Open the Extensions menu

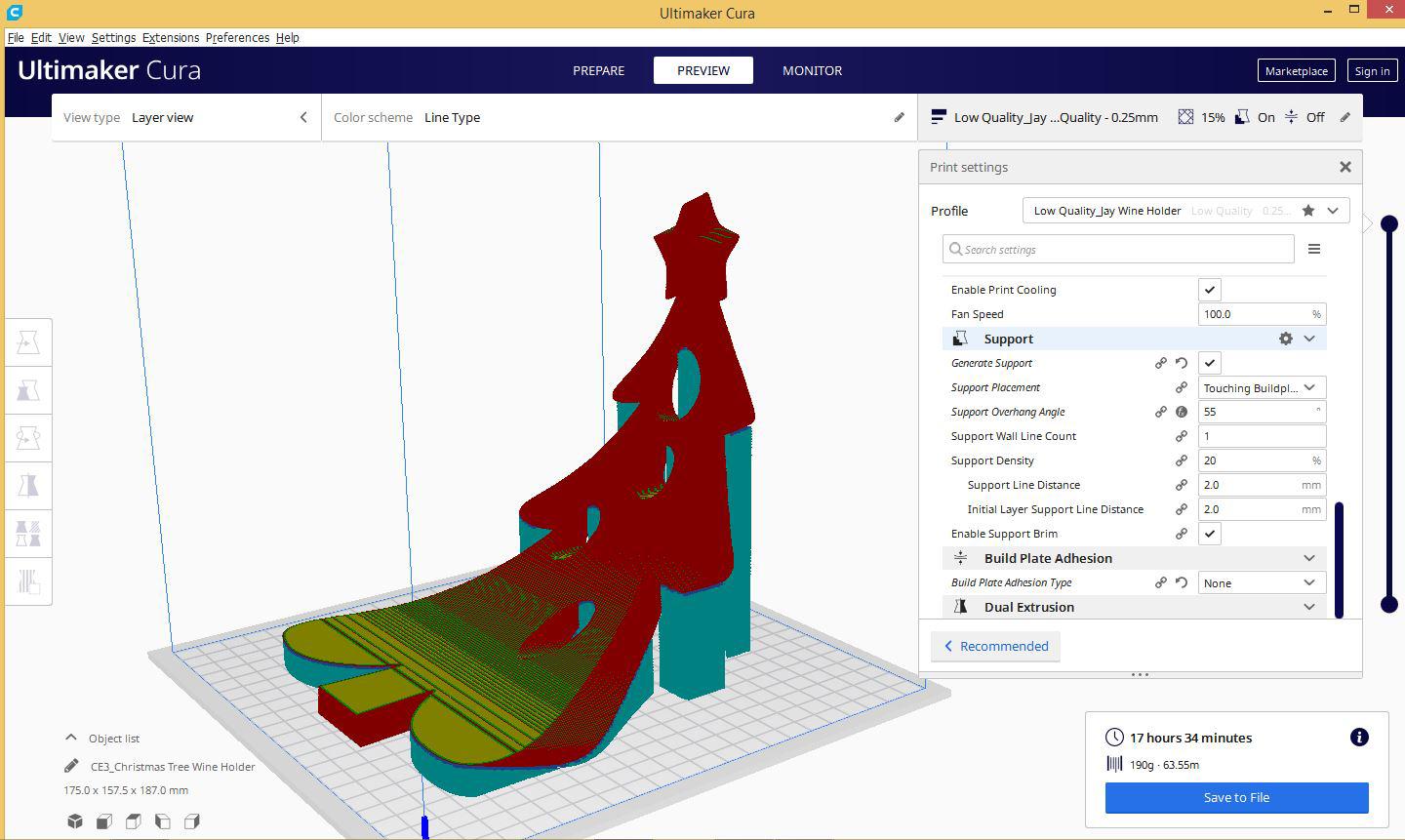[x=171, y=37]
